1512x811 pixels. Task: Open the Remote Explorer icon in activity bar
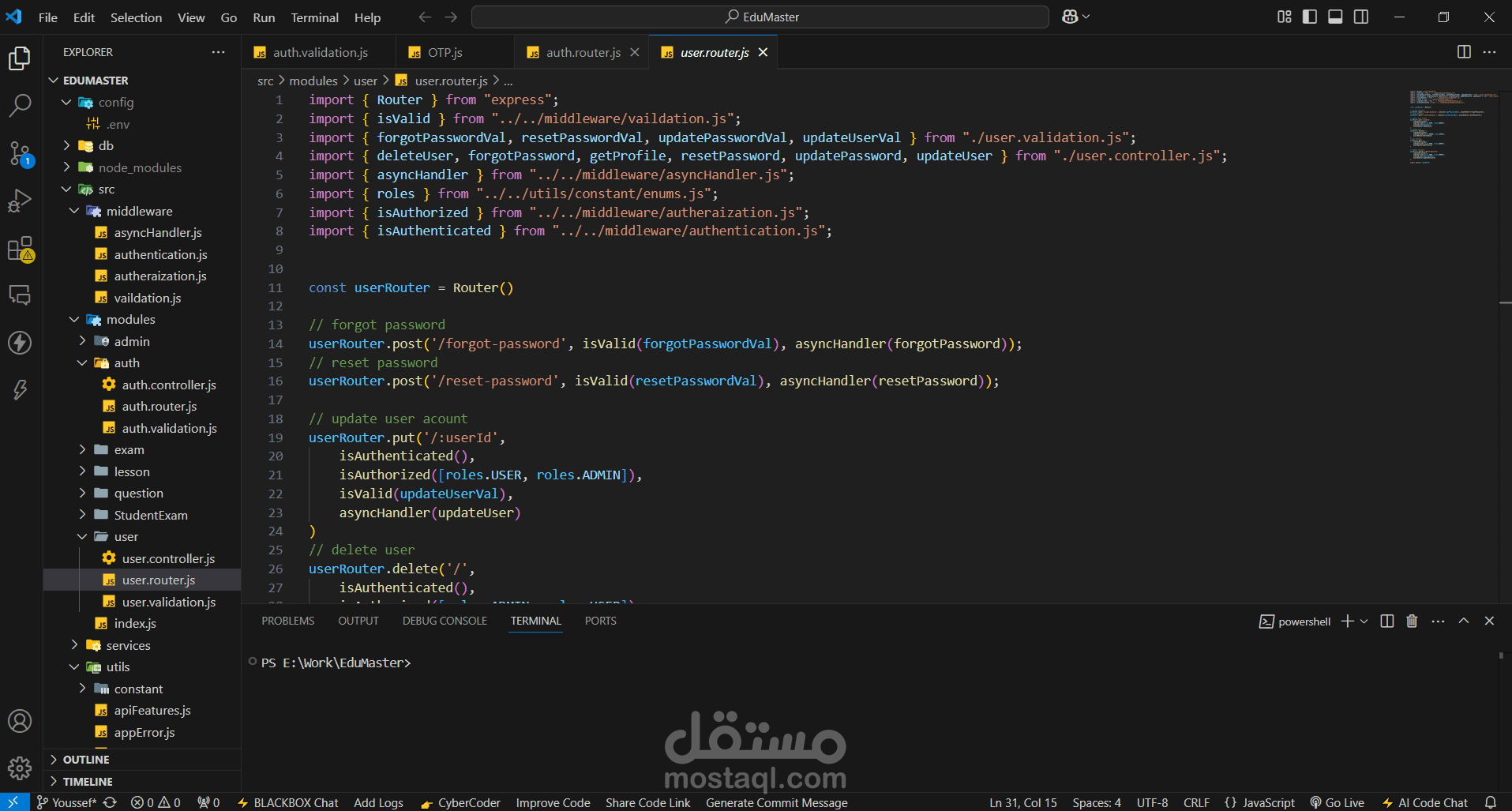click(20, 295)
